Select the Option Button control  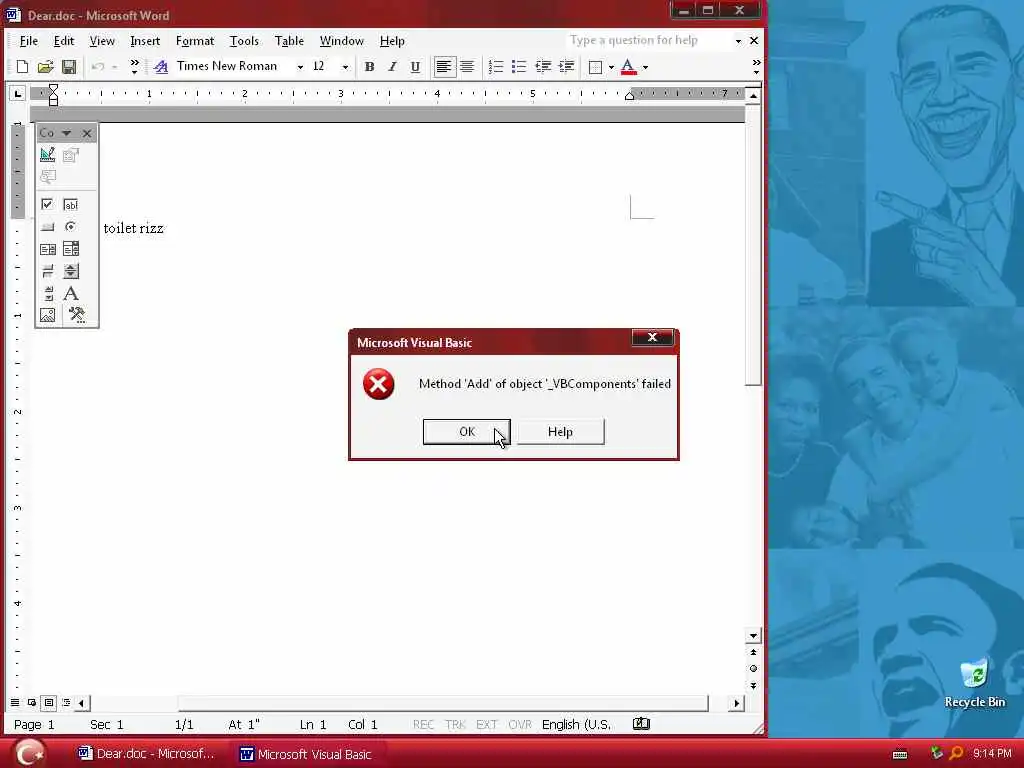tap(71, 227)
